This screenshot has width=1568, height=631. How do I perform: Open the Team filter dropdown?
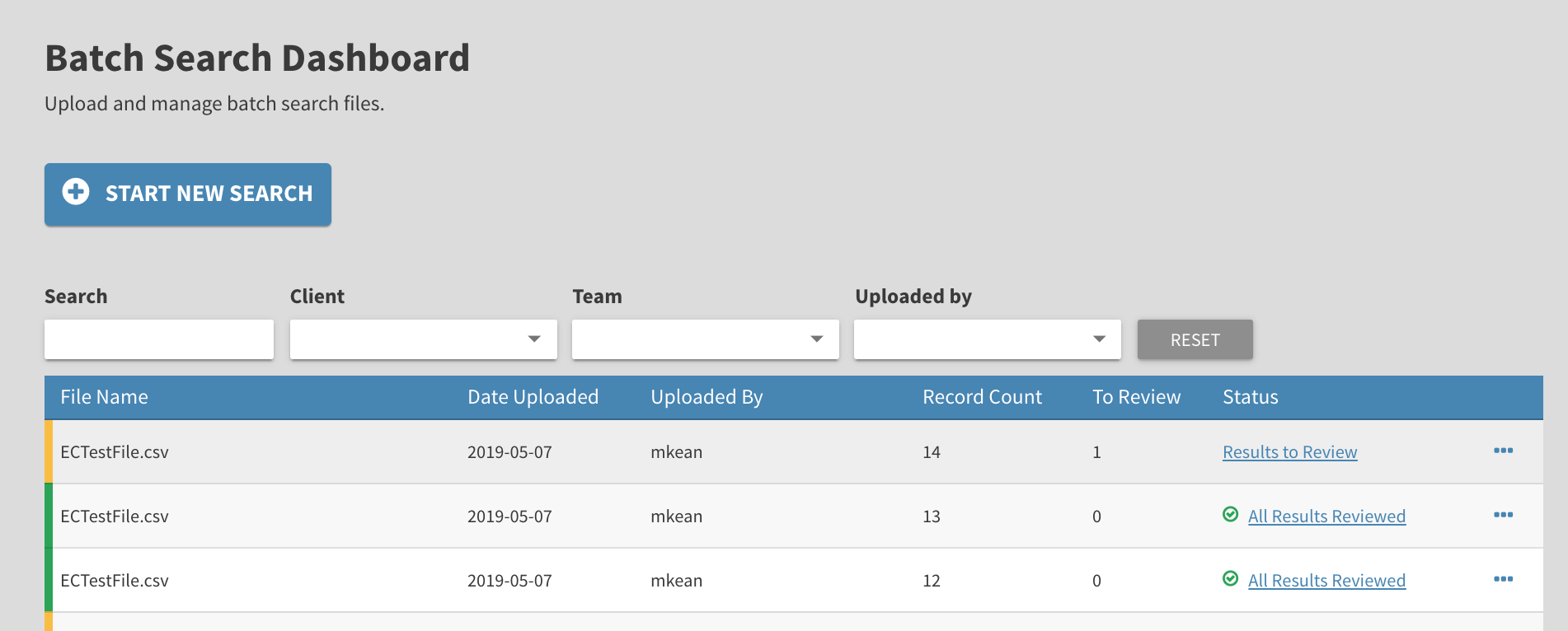click(705, 339)
